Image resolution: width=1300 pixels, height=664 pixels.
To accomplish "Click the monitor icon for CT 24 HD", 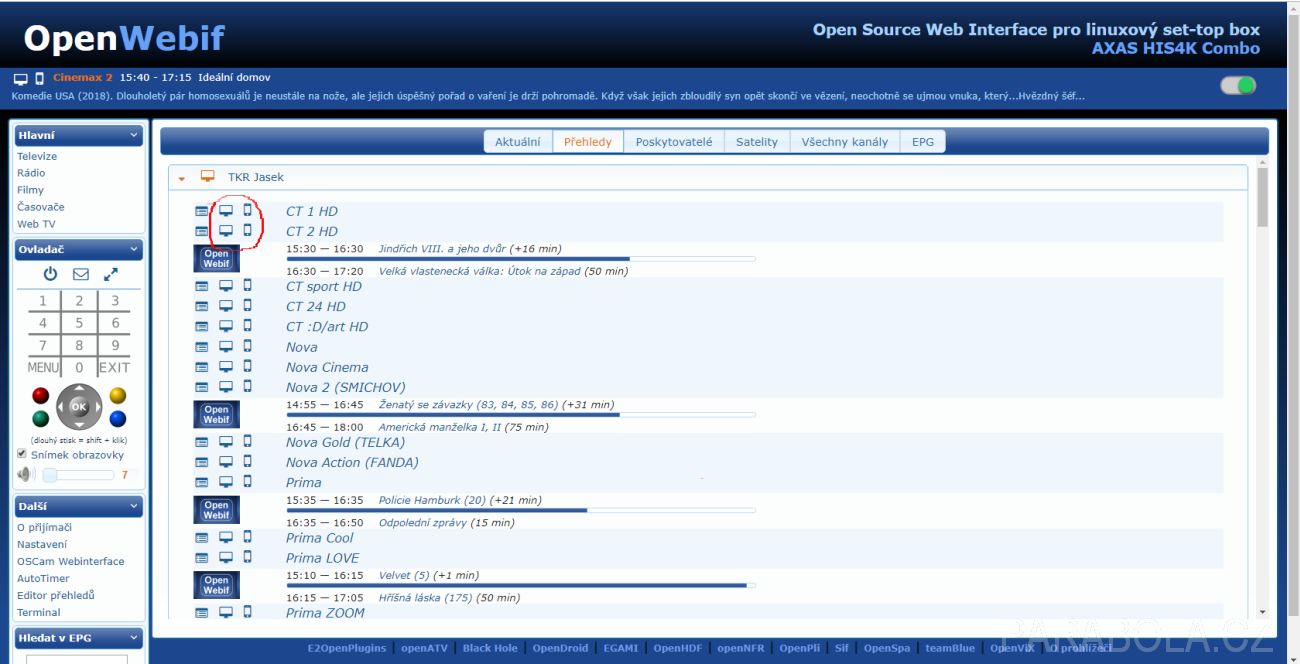I will (226, 306).
